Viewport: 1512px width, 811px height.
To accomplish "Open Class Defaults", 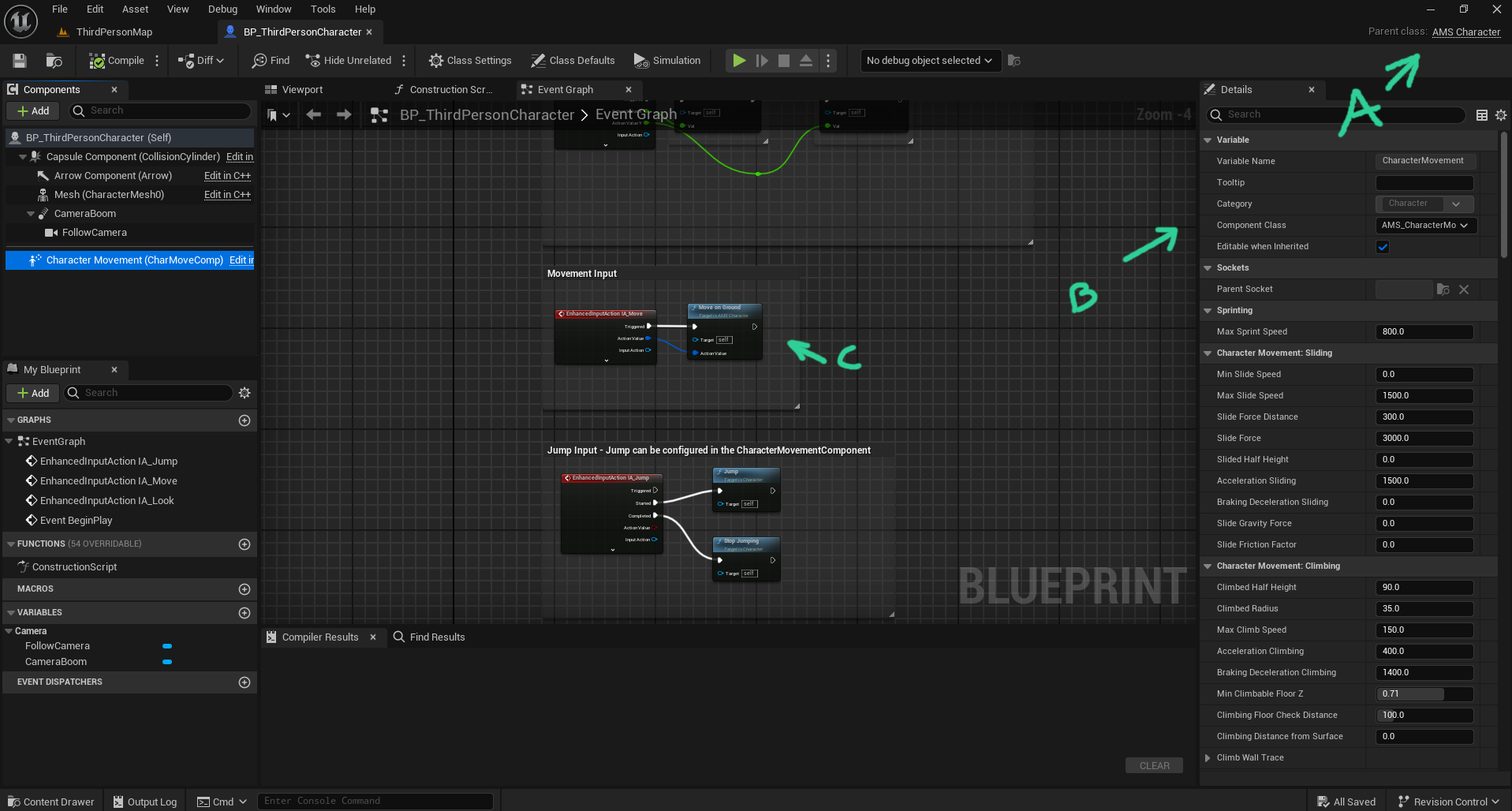I will tap(573, 61).
